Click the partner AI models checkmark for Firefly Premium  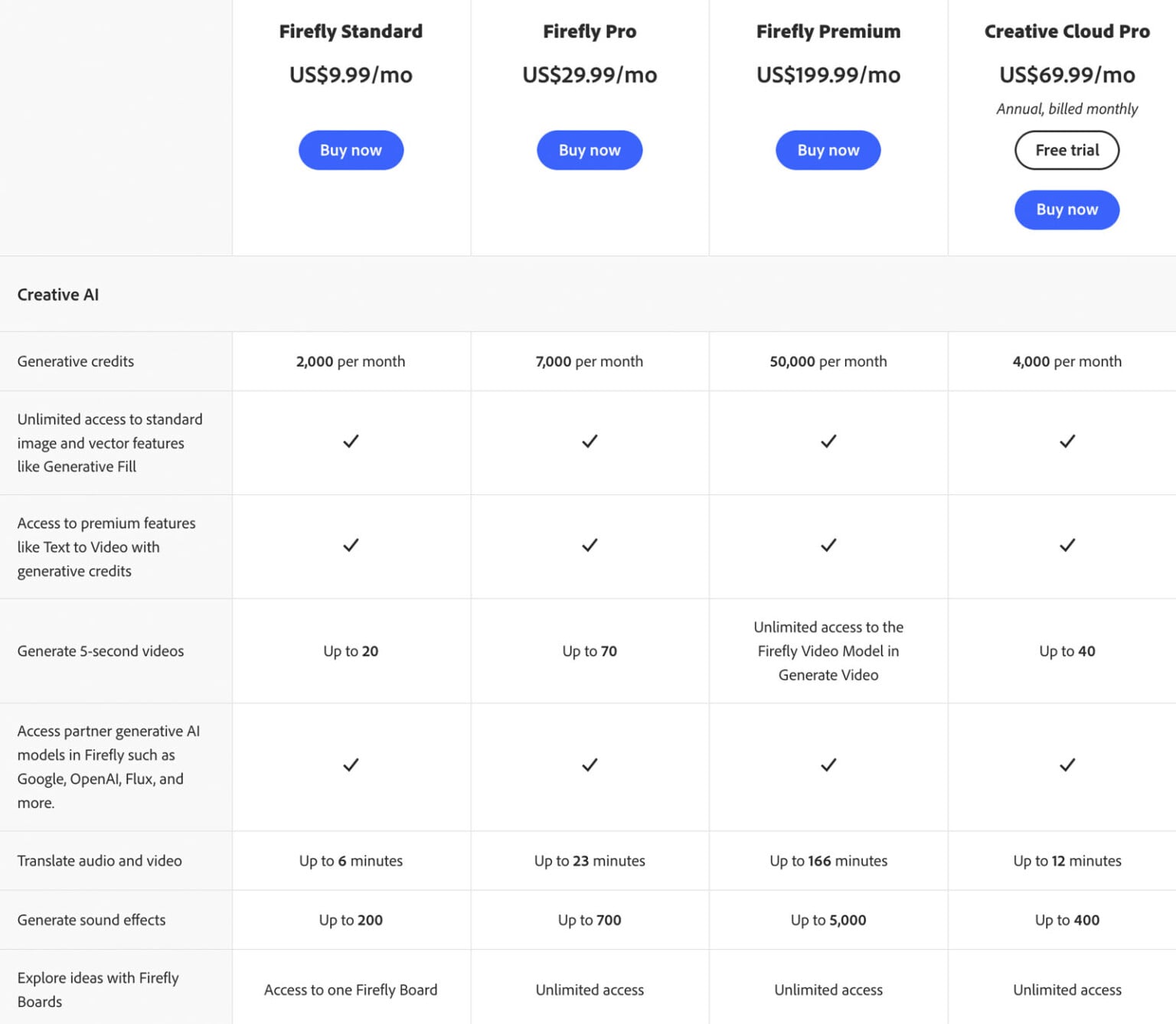pyautogui.click(x=828, y=765)
